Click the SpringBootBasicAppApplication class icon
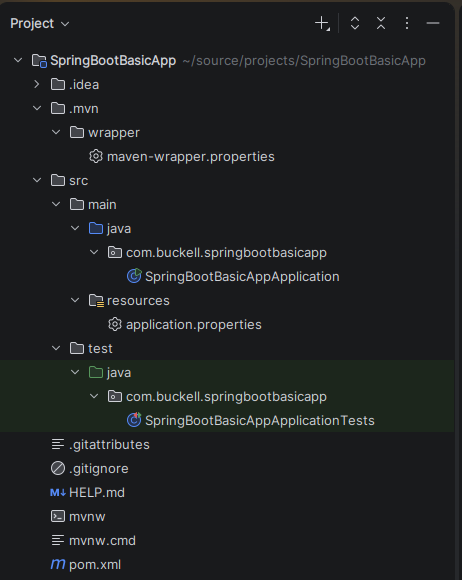This screenshot has height=580, width=462. click(x=134, y=276)
